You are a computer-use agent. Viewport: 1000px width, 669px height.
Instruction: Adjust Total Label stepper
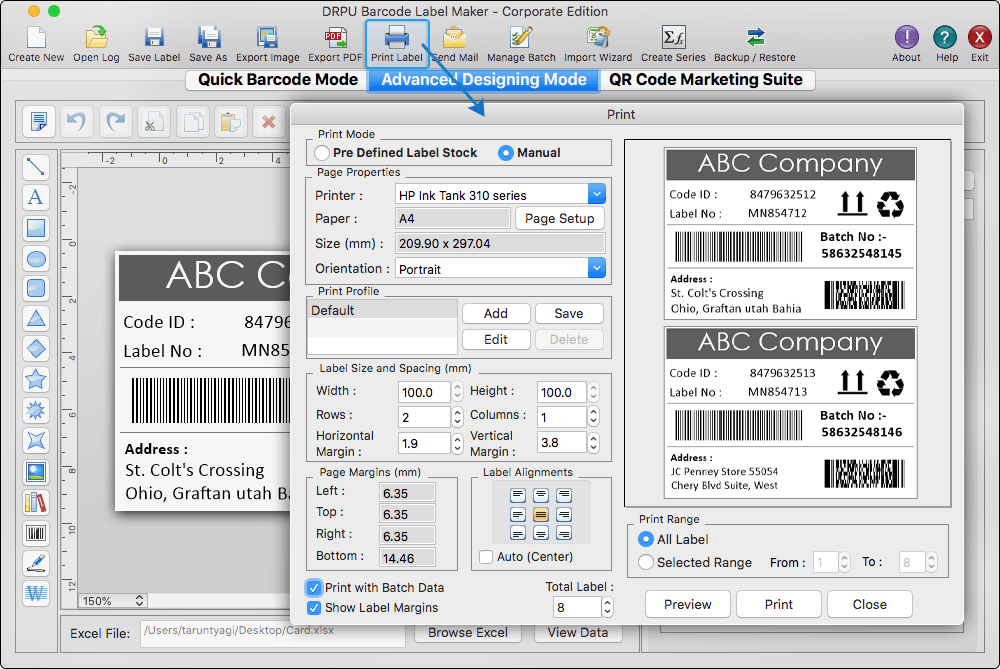point(608,607)
